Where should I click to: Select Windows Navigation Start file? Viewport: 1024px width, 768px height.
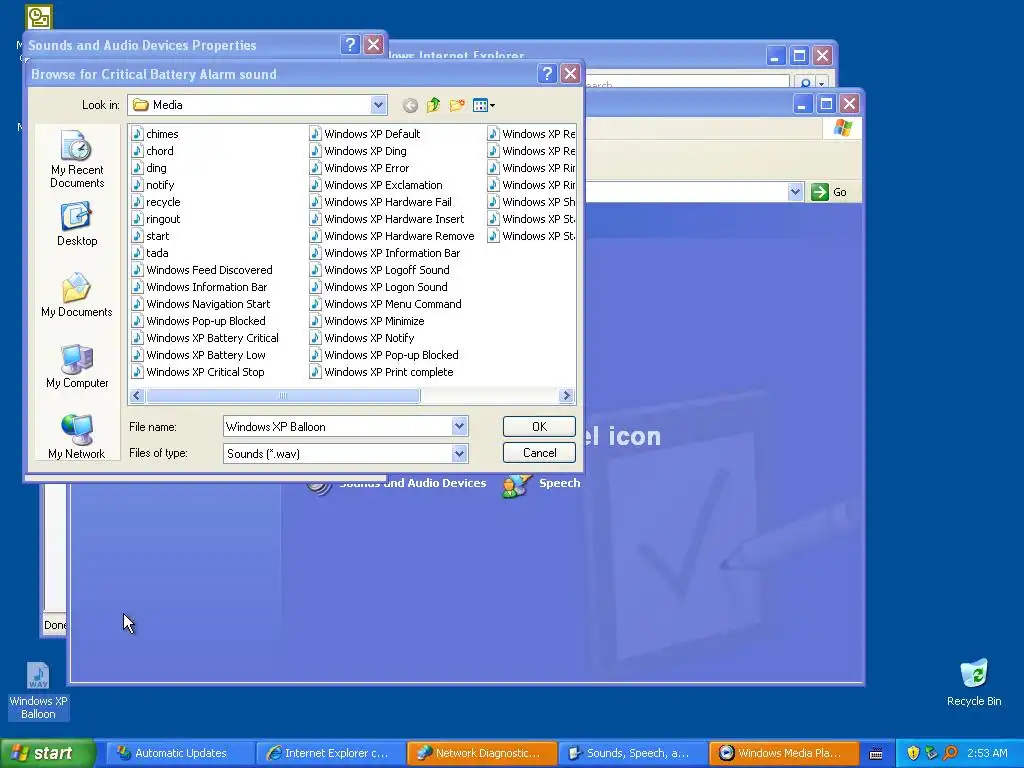[200, 304]
